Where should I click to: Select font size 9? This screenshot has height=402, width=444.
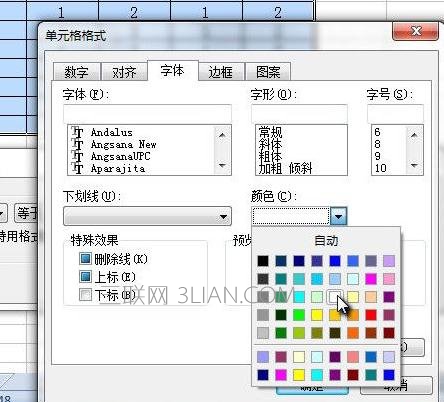pos(377,156)
